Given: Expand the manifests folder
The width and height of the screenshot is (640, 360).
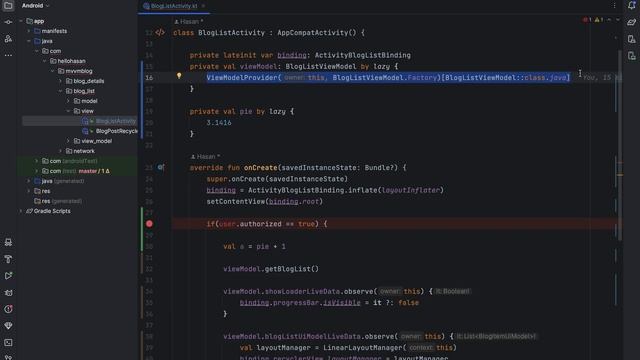Looking at the screenshot, I should [x=29, y=31].
